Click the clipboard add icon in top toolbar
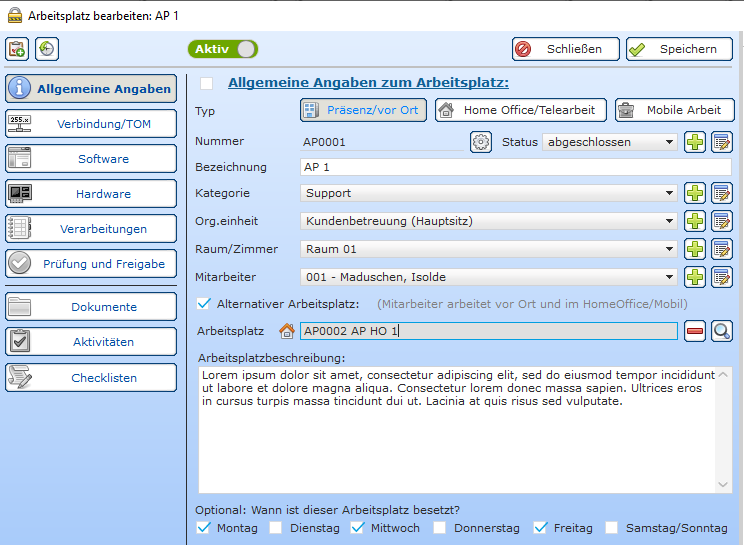The image size is (744, 545). [17, 49]
